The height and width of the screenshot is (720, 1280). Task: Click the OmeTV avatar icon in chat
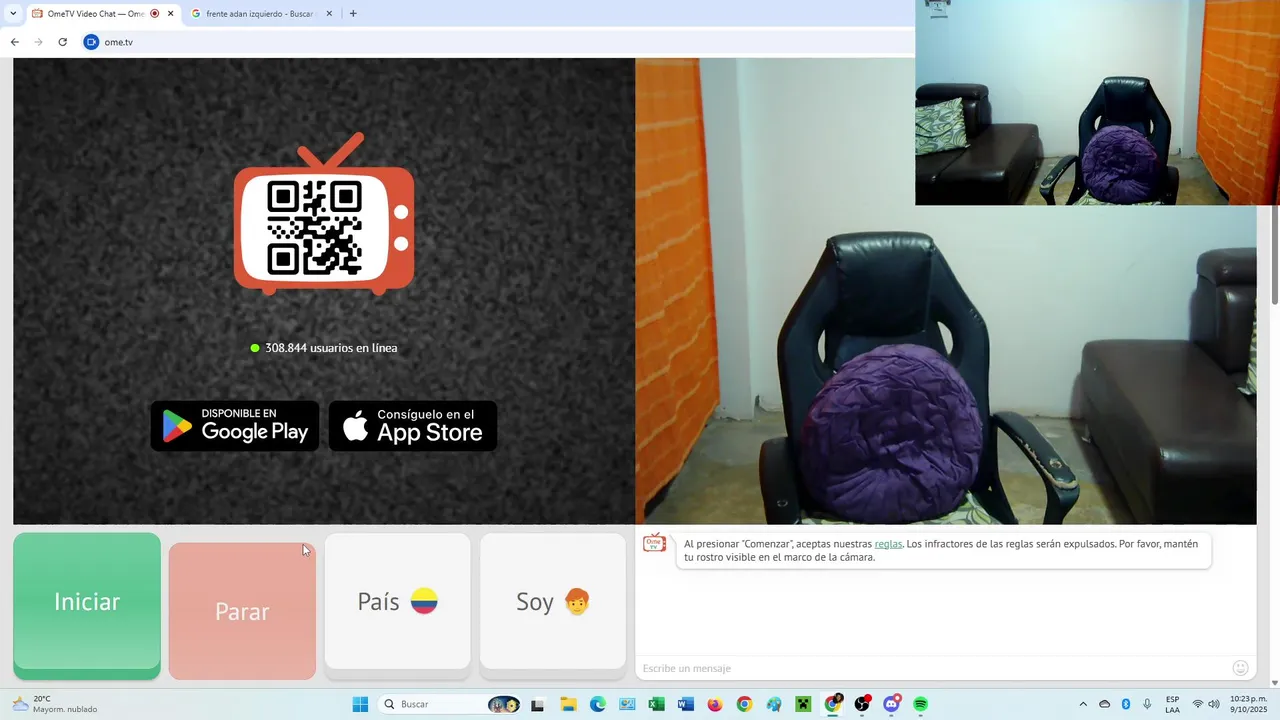(654, 543)
